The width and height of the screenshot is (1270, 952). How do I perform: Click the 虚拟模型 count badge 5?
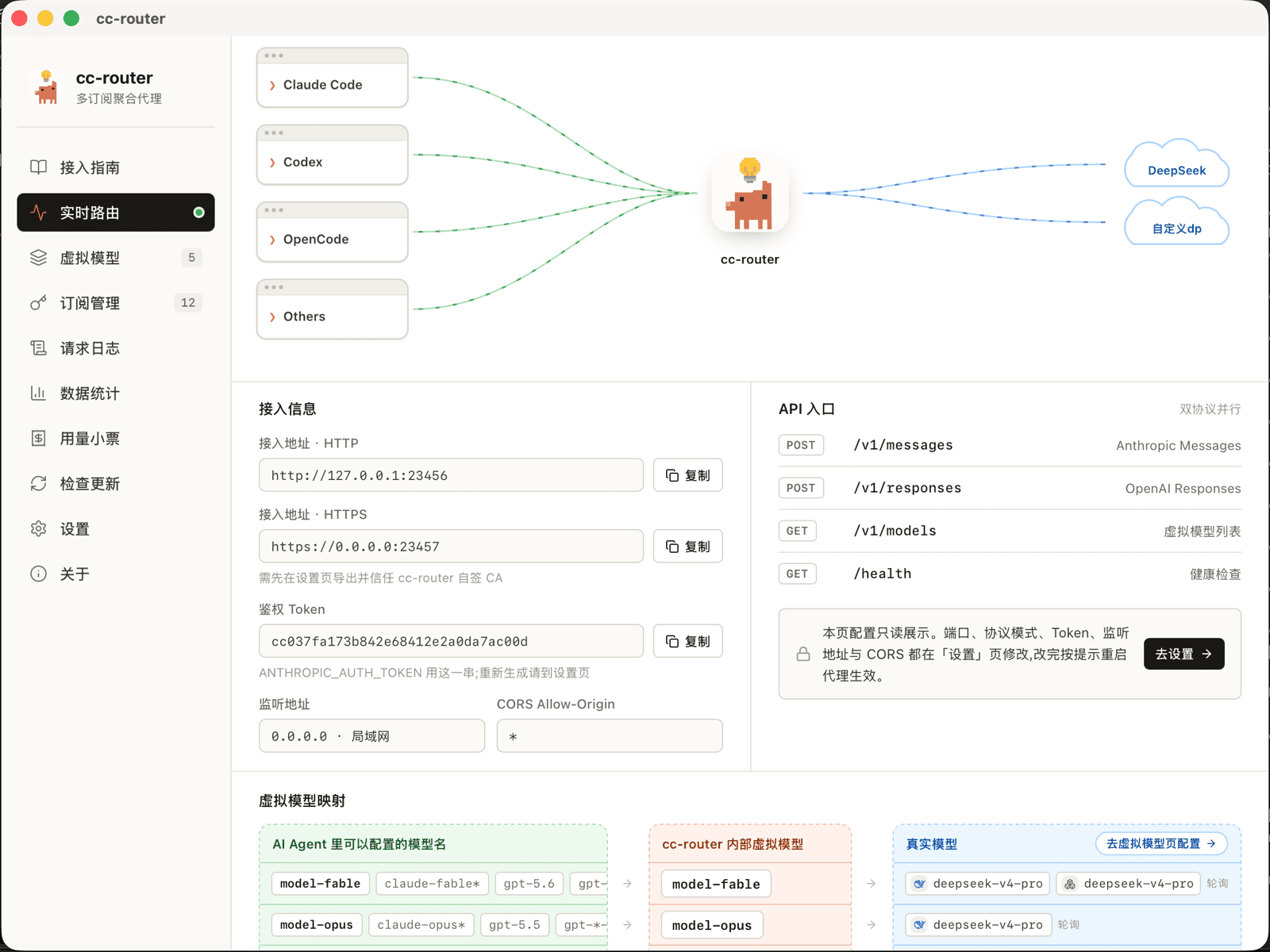point(191,258)
